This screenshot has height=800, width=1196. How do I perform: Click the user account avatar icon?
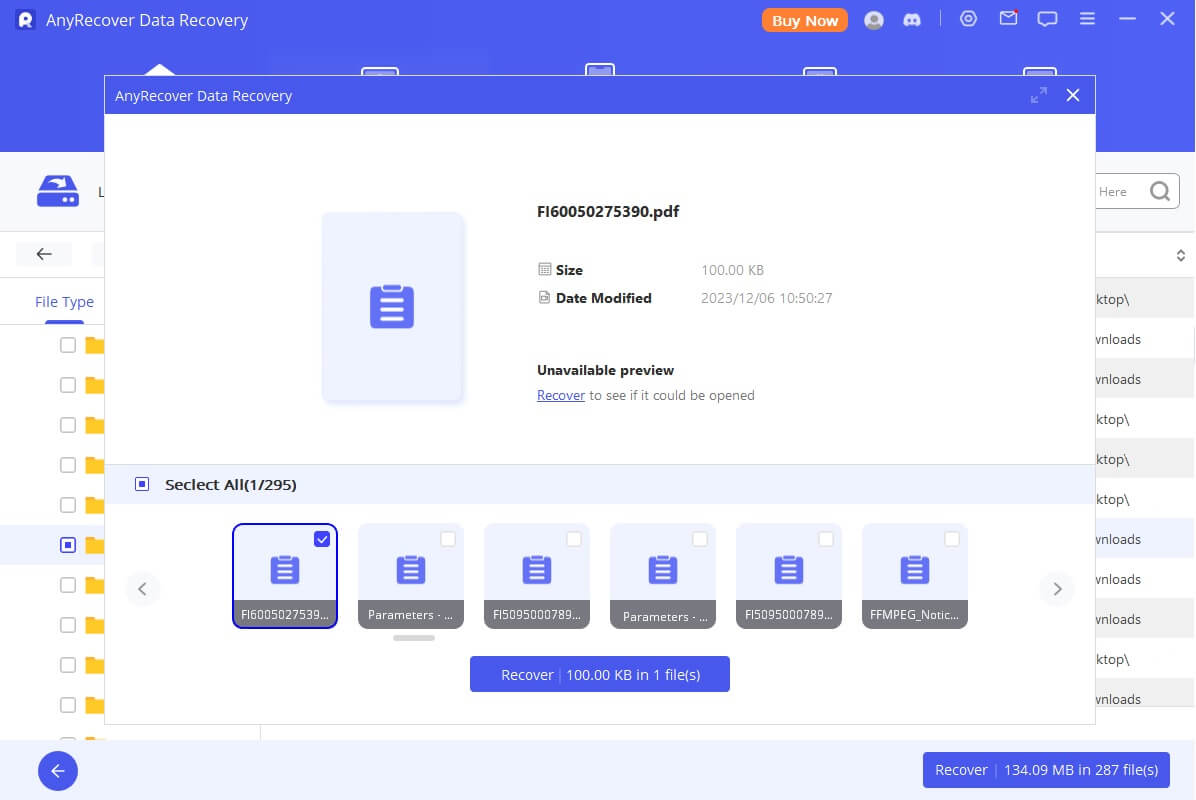pos(874,19)
